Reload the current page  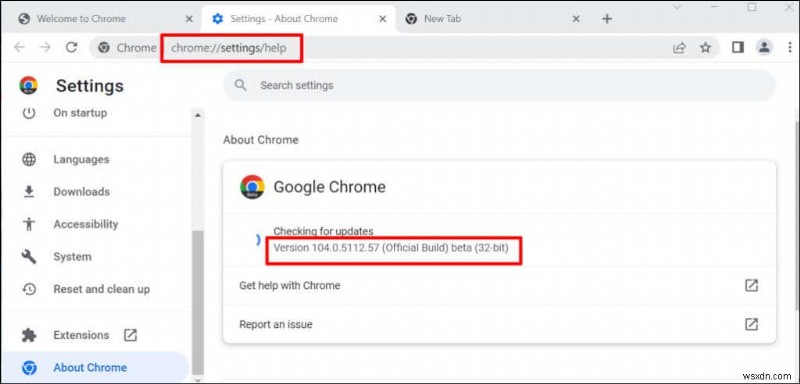(71, 47)
